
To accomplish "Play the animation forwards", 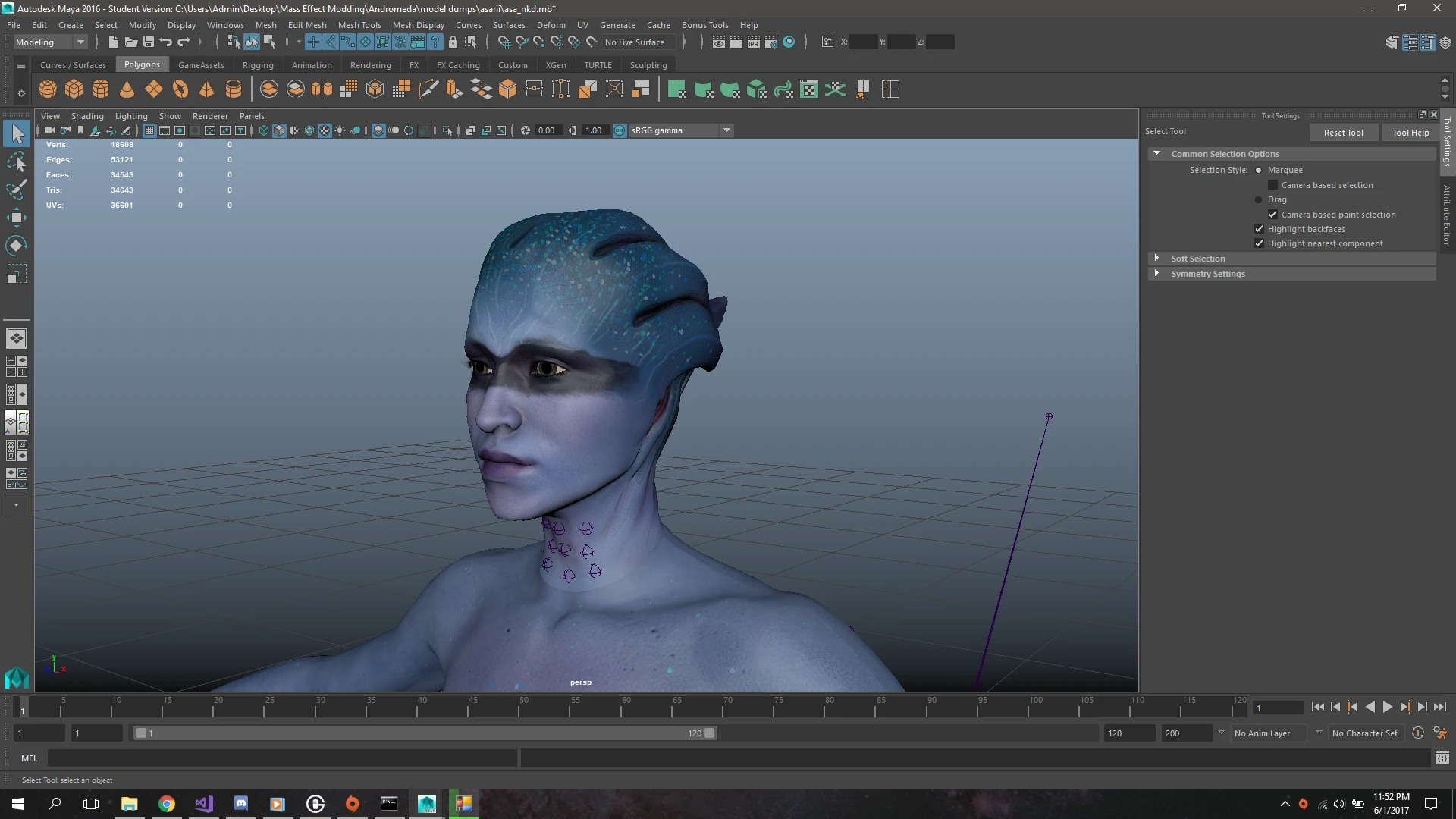I will (x=1388, y=708).
